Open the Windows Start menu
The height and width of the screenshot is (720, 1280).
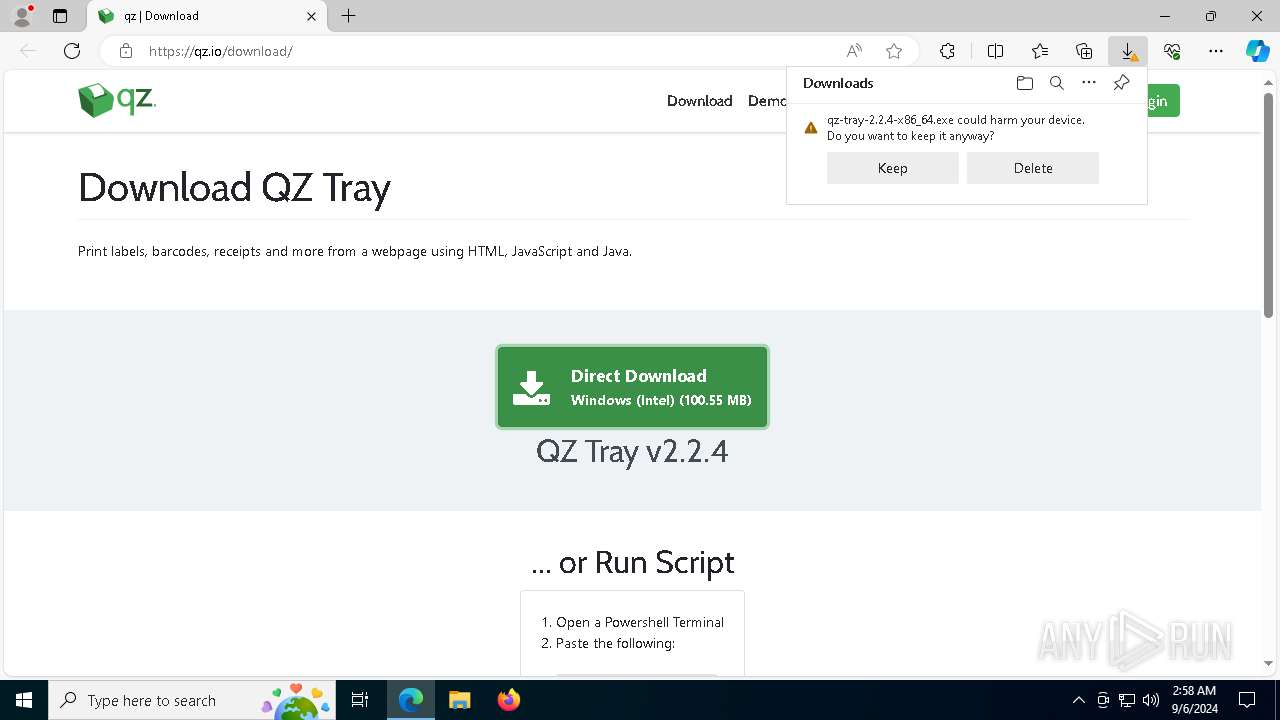tap(24, 700)
